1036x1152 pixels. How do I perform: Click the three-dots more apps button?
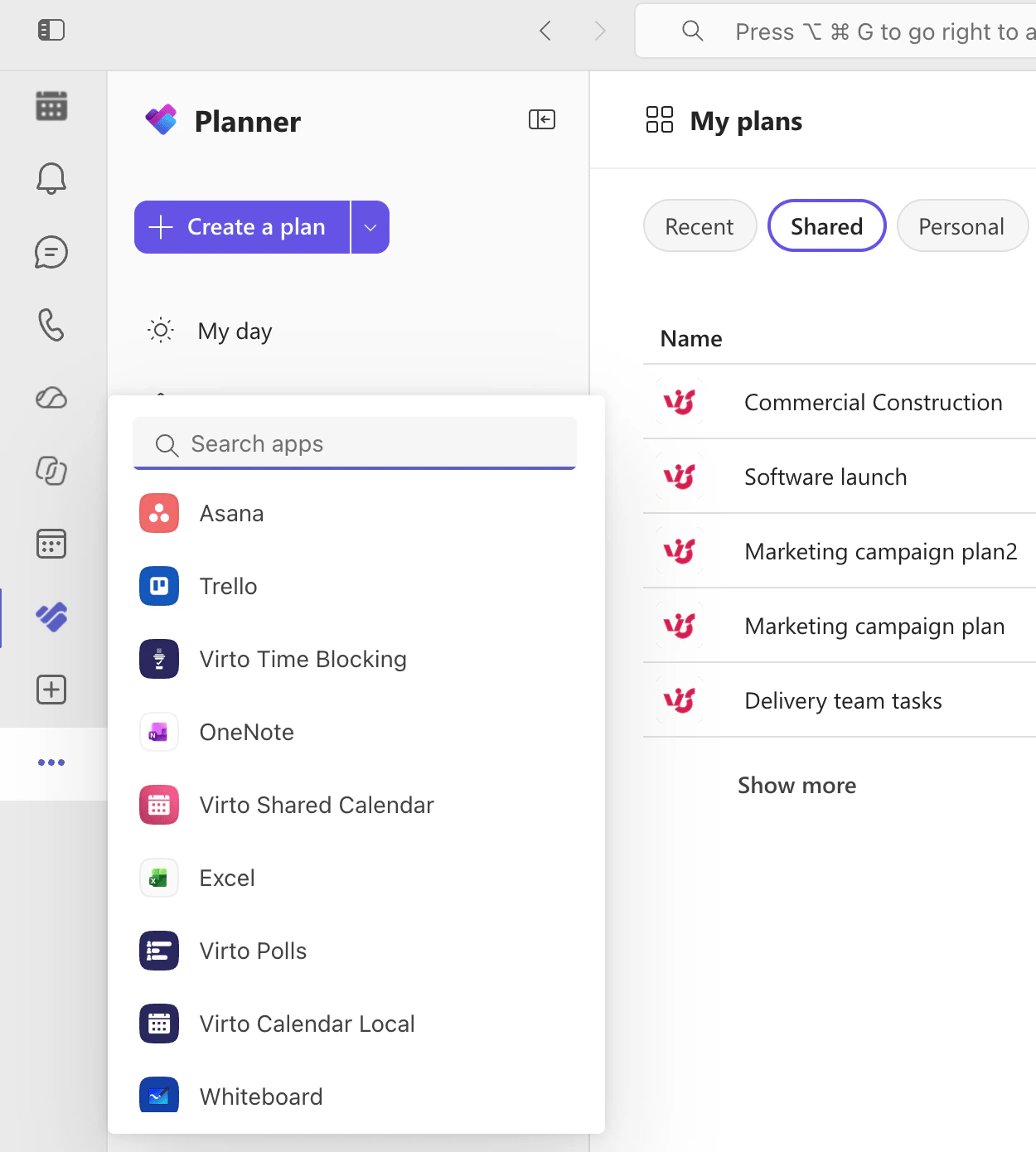click(51, 762)
